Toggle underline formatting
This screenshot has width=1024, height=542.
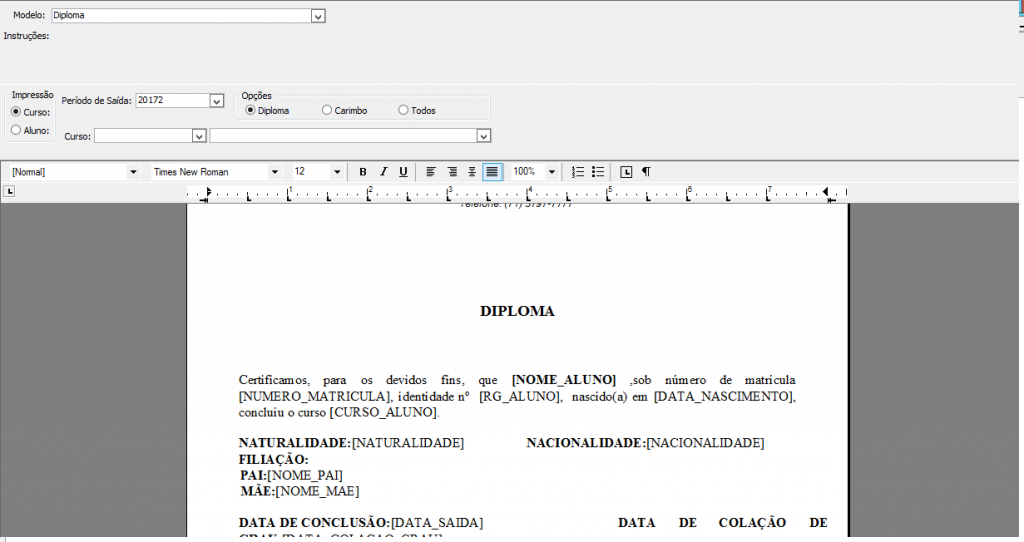coord(403,172)
